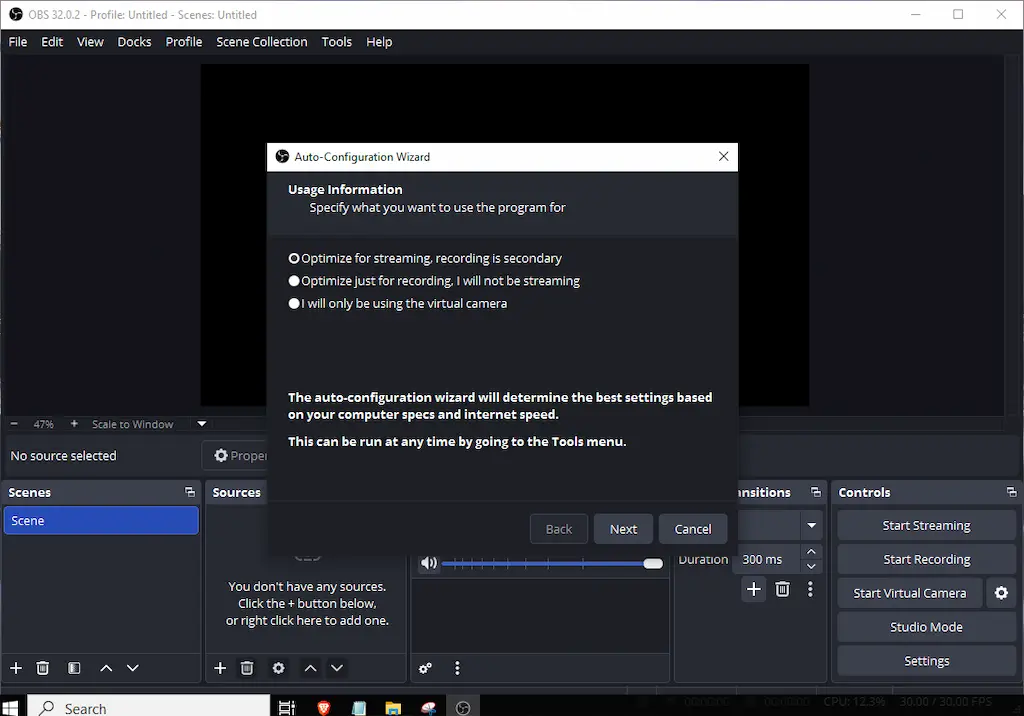
Task: Pop out the Controls dock
Action: click(1012, 492)
